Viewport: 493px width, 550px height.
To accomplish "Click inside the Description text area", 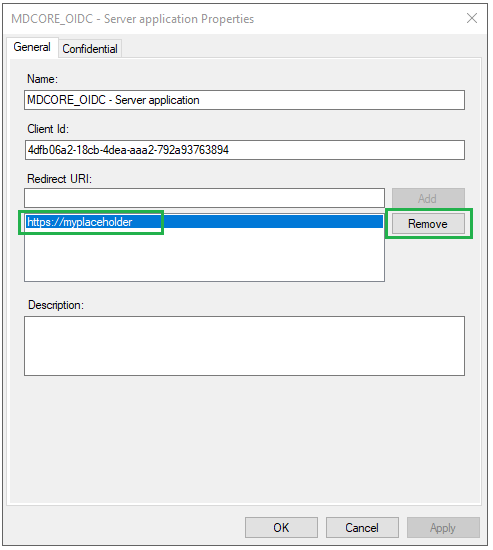I will (x=245, y=346).
